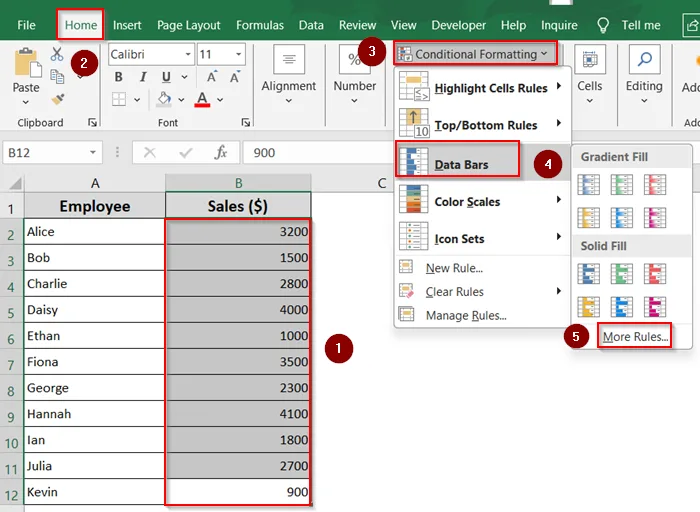Choose red gradient fill data bar

point(655,185)
